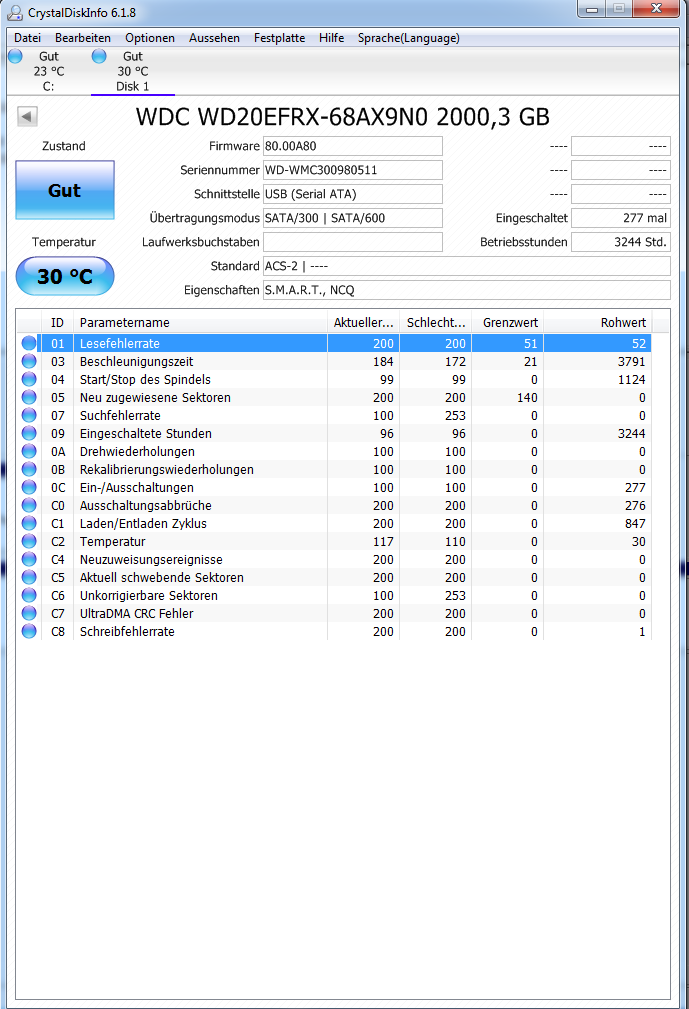Open the Optionen menu
689x1009 pixels.
click(x=150, y=38)
